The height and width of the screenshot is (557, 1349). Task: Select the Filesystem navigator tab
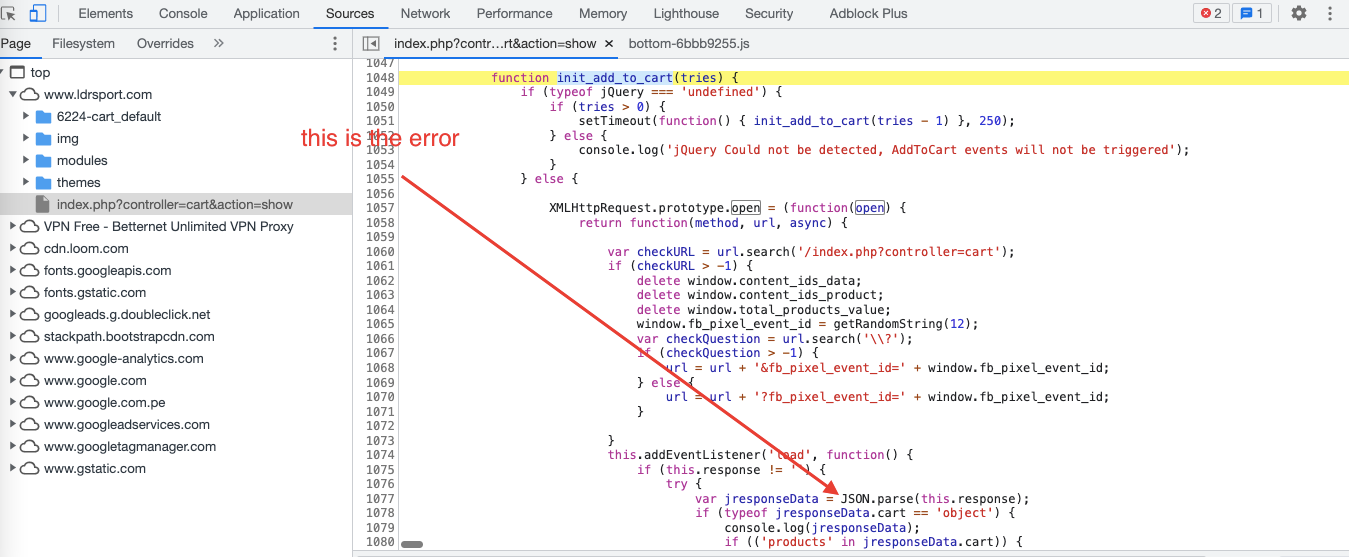[x=83, y=44]
